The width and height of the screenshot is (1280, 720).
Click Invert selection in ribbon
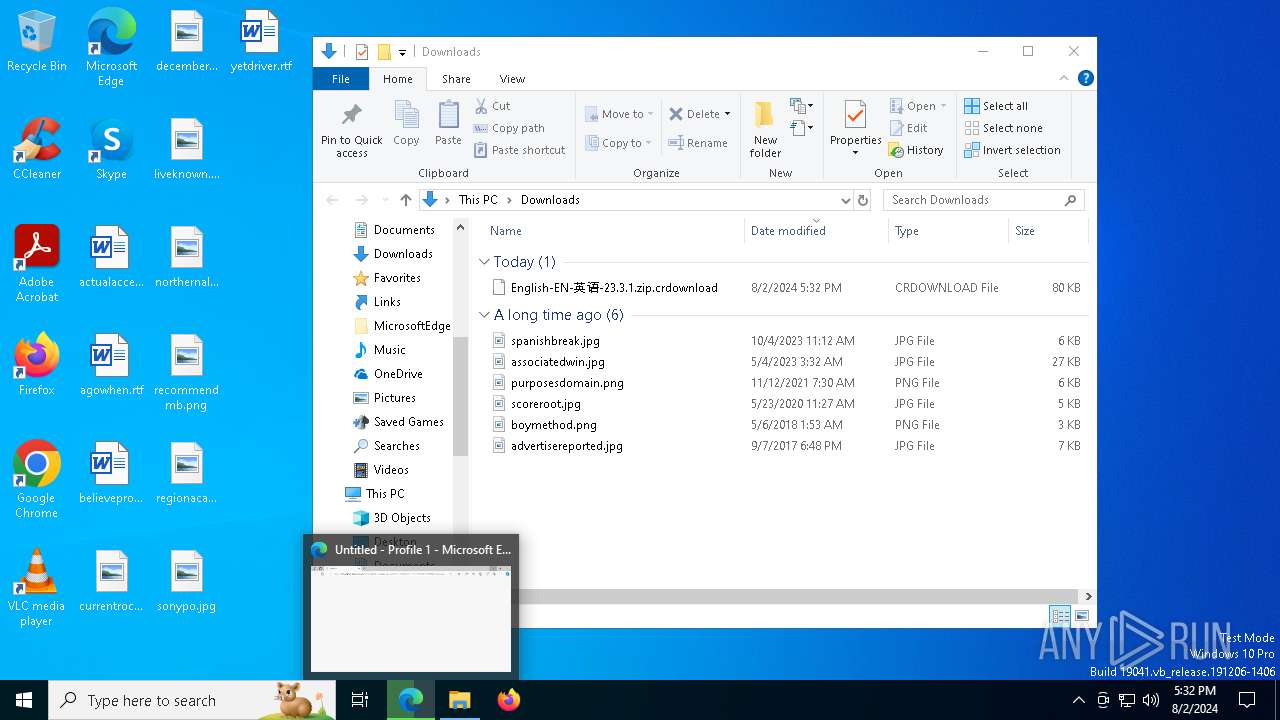pyautogui.click(x=1012, y=150)
